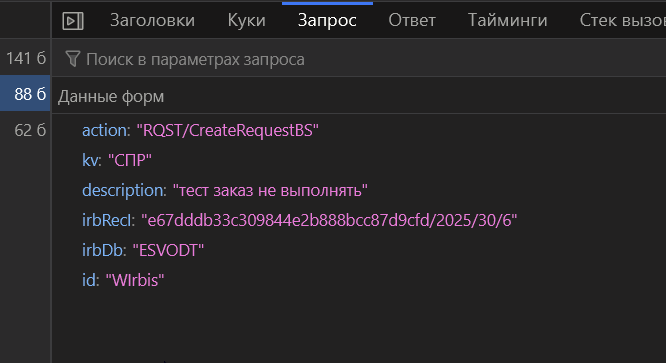Click the irbDb parameter name

coord(103,250)
